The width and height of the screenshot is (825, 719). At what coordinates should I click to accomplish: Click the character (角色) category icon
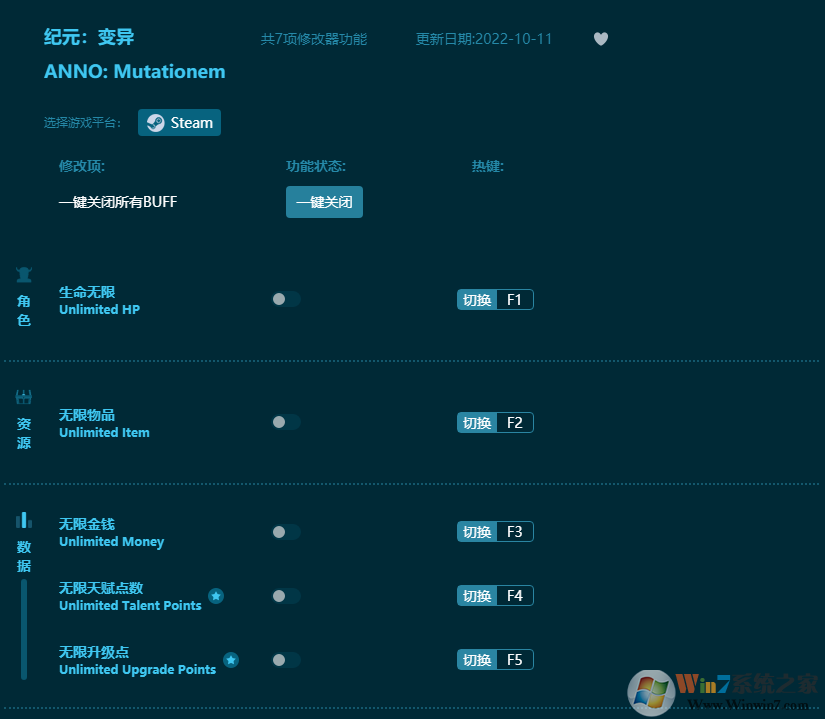(x=24, y=274)
